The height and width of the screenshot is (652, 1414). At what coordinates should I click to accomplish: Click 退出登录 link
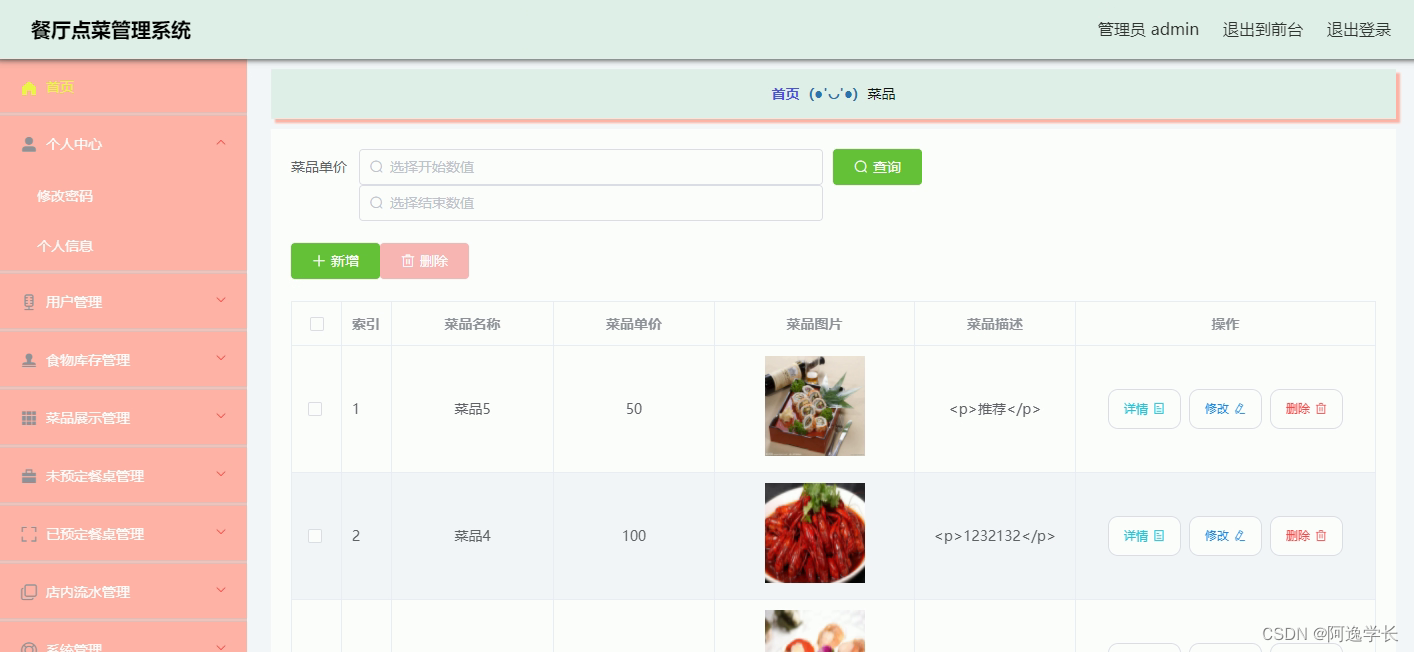[x=1359, y=30]
